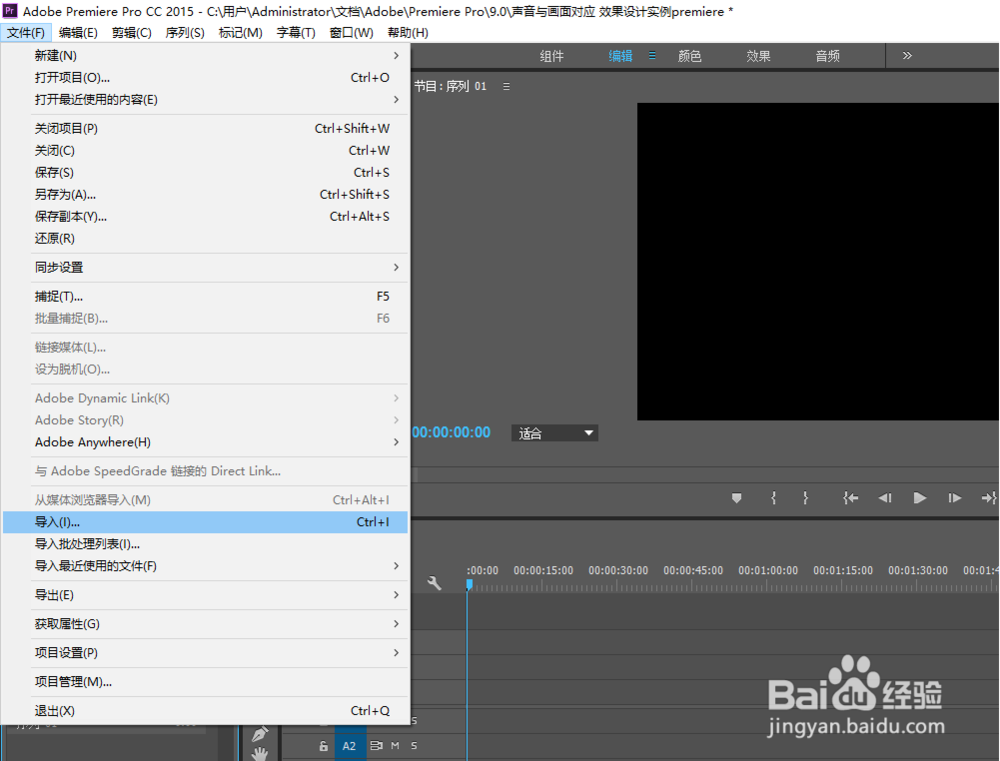Open the 剪辑(C) menu
The height and width of the screenshot is (761, 1000).
(x=131, y=33)
